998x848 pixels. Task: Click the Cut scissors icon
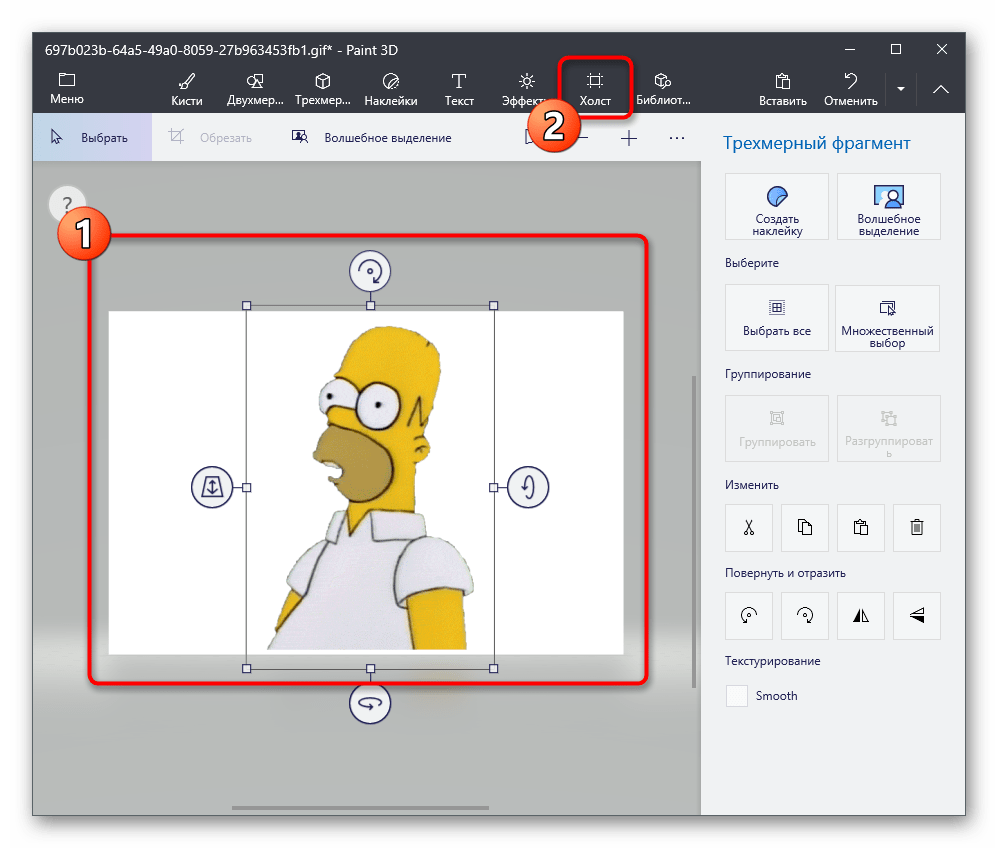[x=749, y=528]
